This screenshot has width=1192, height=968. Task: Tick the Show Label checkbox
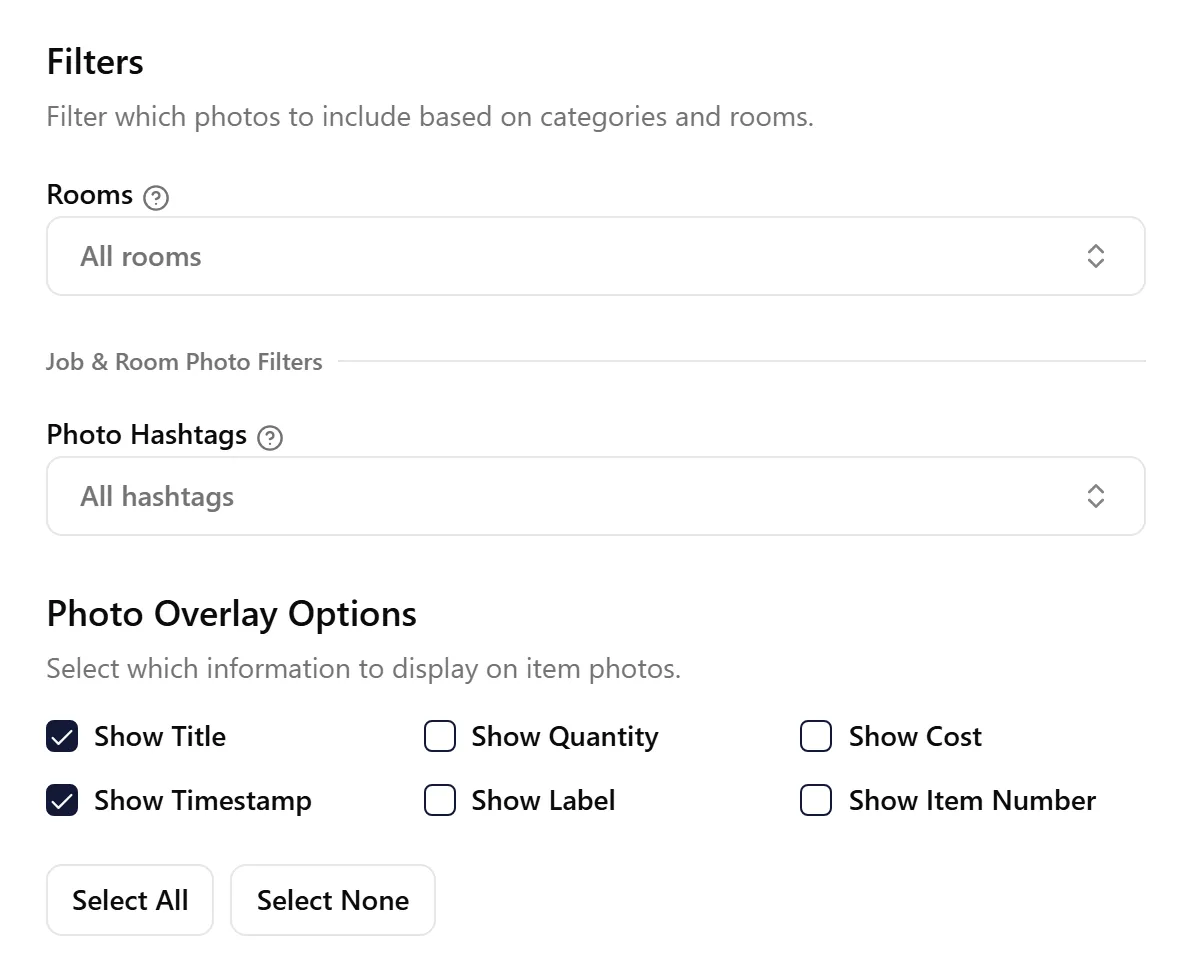click(439, 800)
